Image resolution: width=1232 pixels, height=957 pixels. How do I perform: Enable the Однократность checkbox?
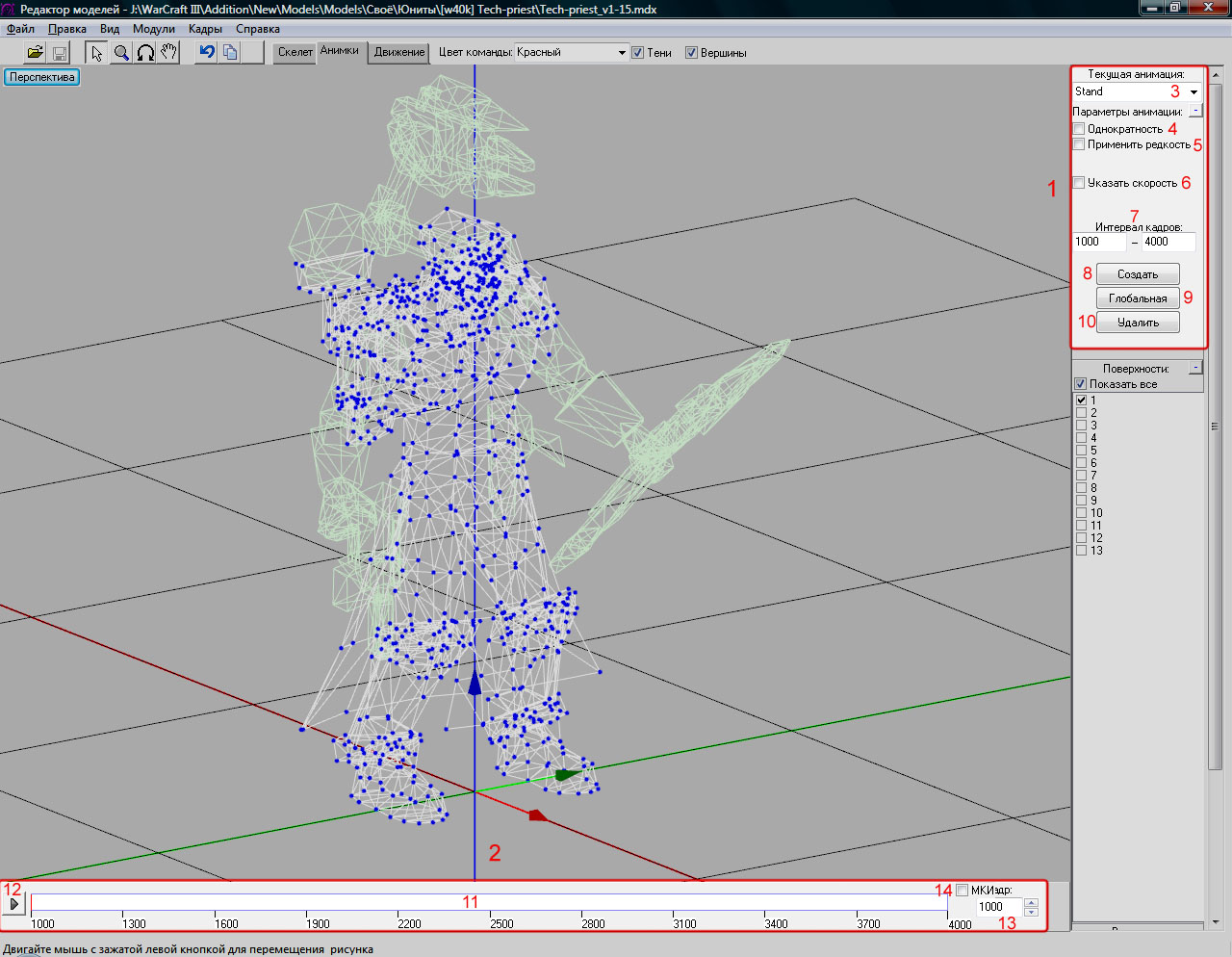click(x=1079, y=129)
